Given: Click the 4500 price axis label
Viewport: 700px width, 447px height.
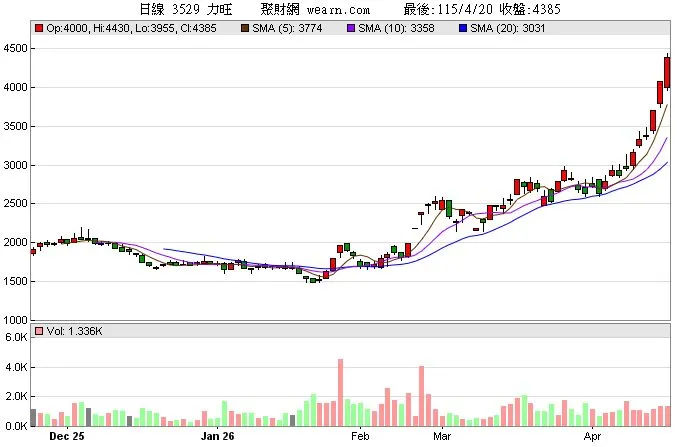Looking at the screenshot, I should pyautogui.click(x=15, y=48).
